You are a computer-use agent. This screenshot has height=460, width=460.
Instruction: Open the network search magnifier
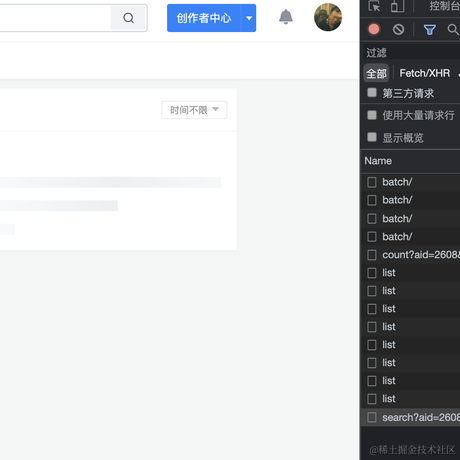coord(453,29)
